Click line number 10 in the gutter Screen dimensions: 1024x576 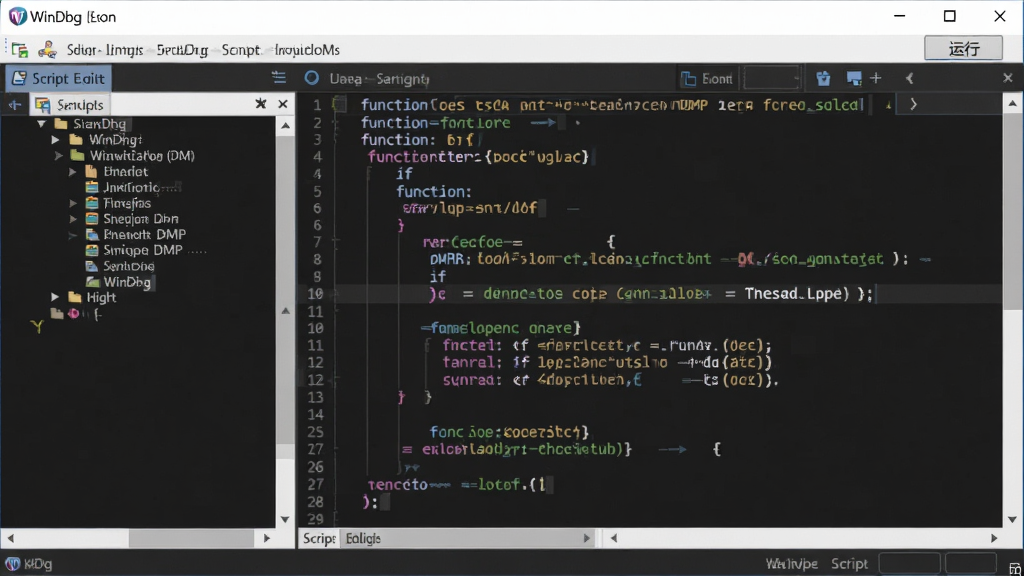pyautogui.click(x=315, y=294)
